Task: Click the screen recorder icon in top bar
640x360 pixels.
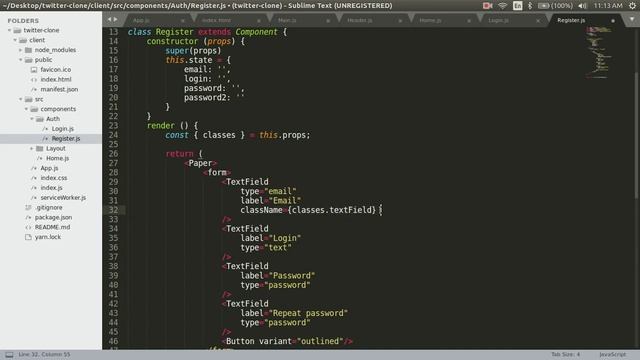Action: [488, 6]
